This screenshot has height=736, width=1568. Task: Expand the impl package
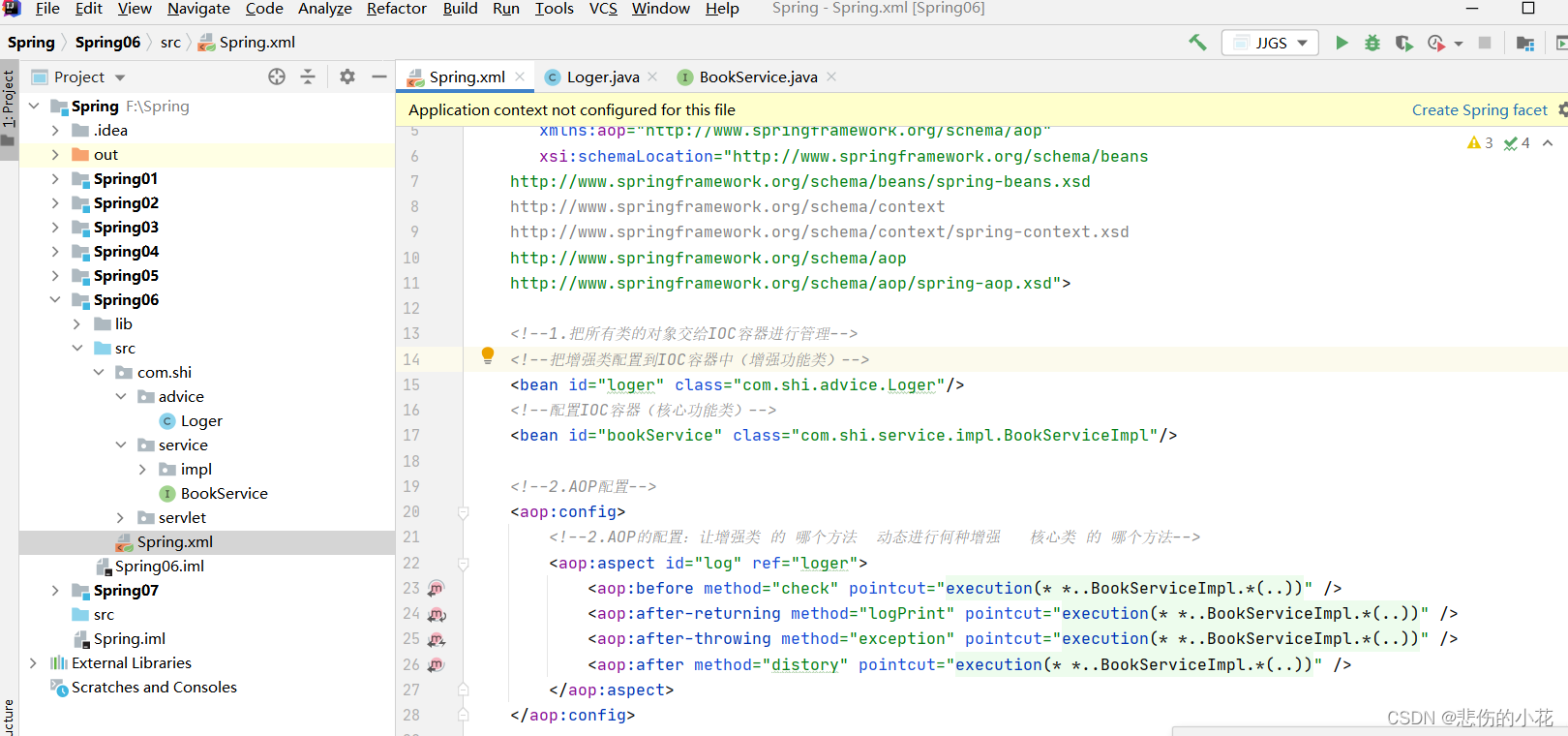tap(143, 470)
